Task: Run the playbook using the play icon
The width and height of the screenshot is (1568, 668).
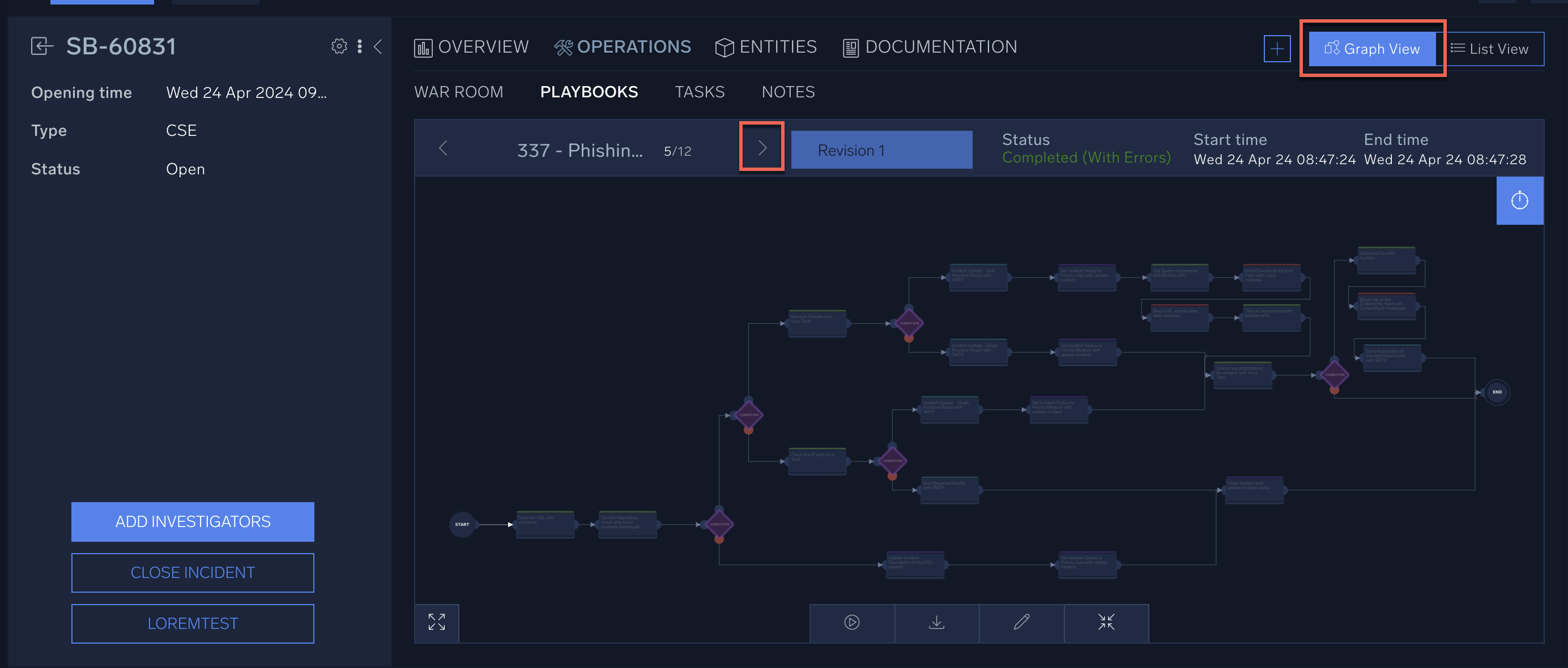Action: click(x=851, y=622)
